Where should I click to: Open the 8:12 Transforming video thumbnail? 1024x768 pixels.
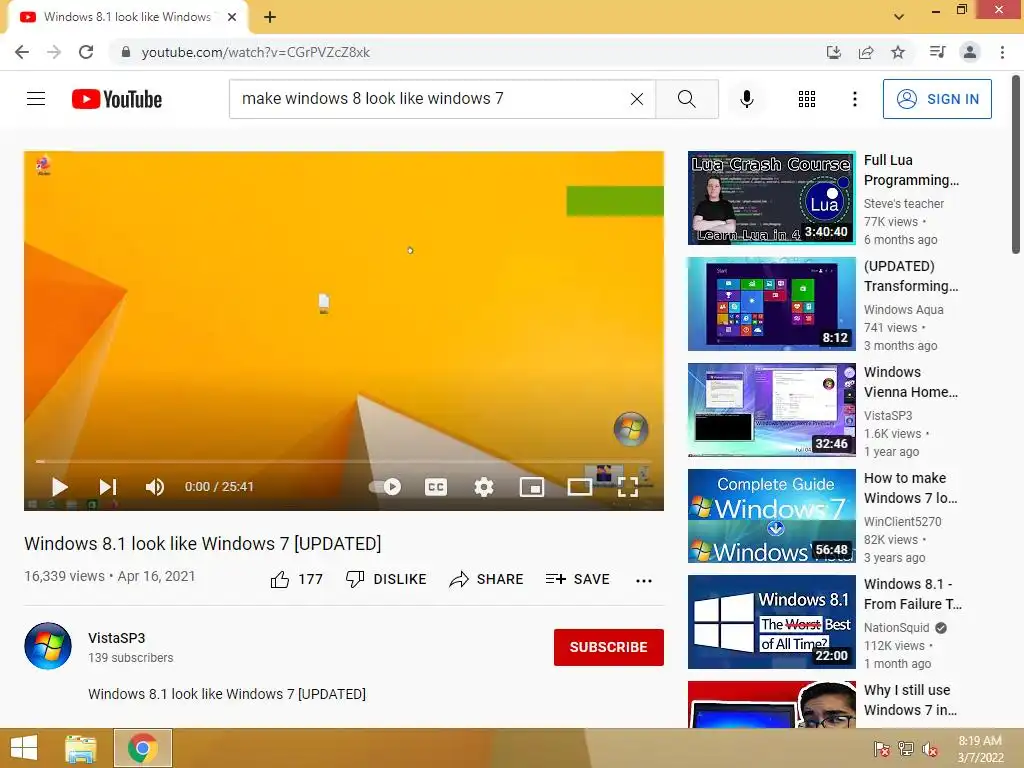tap(771, 304)
